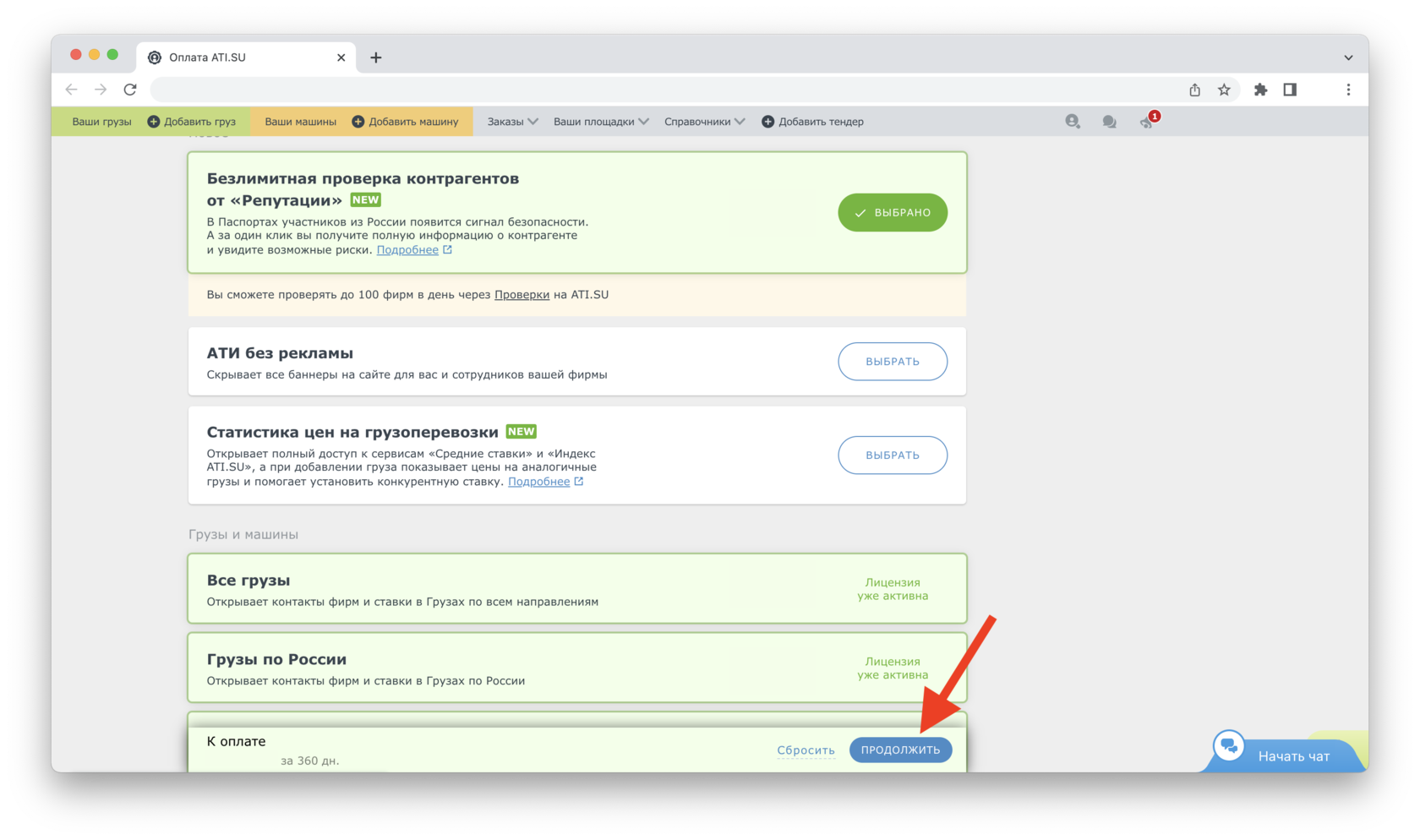Expand Справочники dropdown

point(704,122)
